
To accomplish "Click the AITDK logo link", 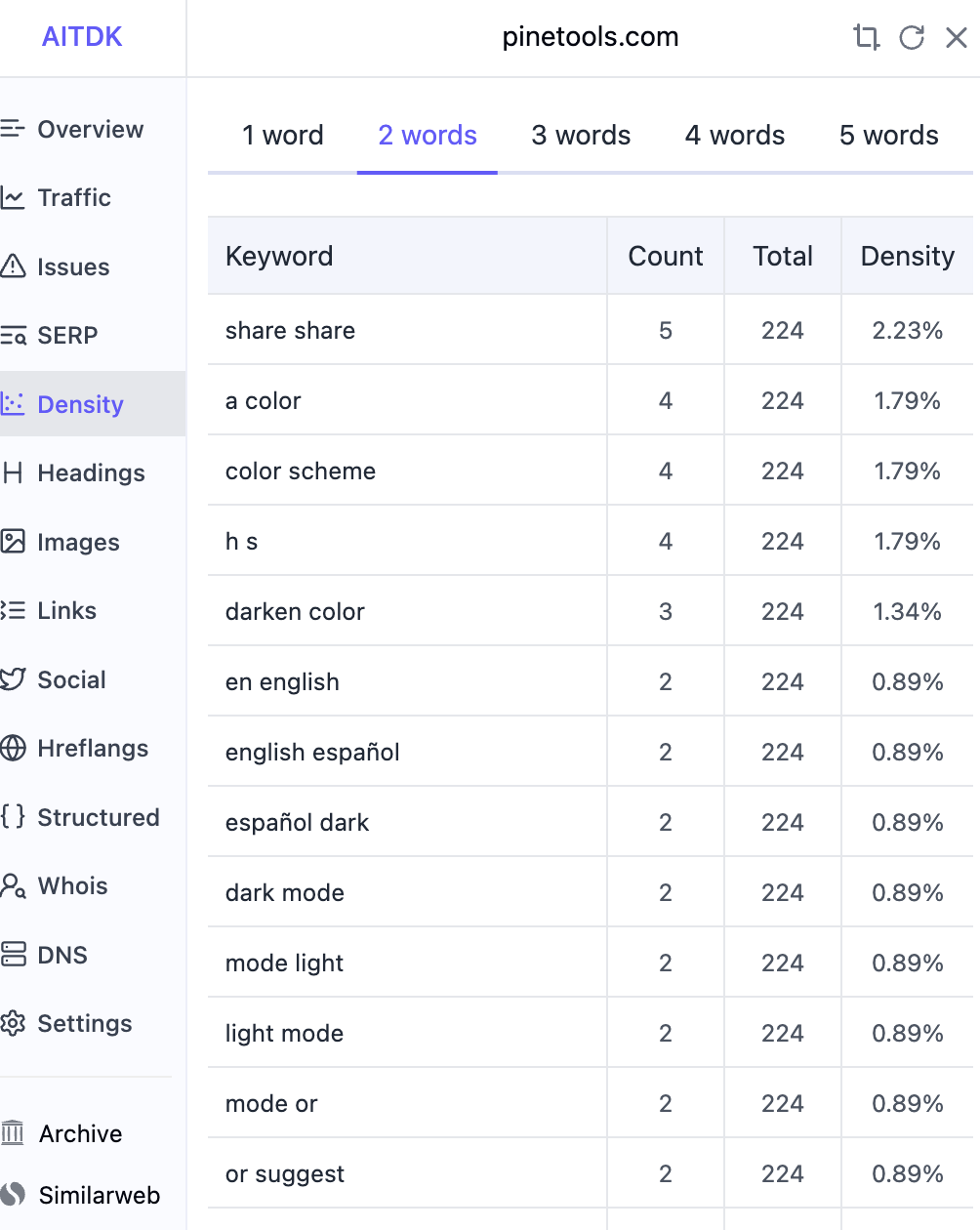I will [82, 37].
